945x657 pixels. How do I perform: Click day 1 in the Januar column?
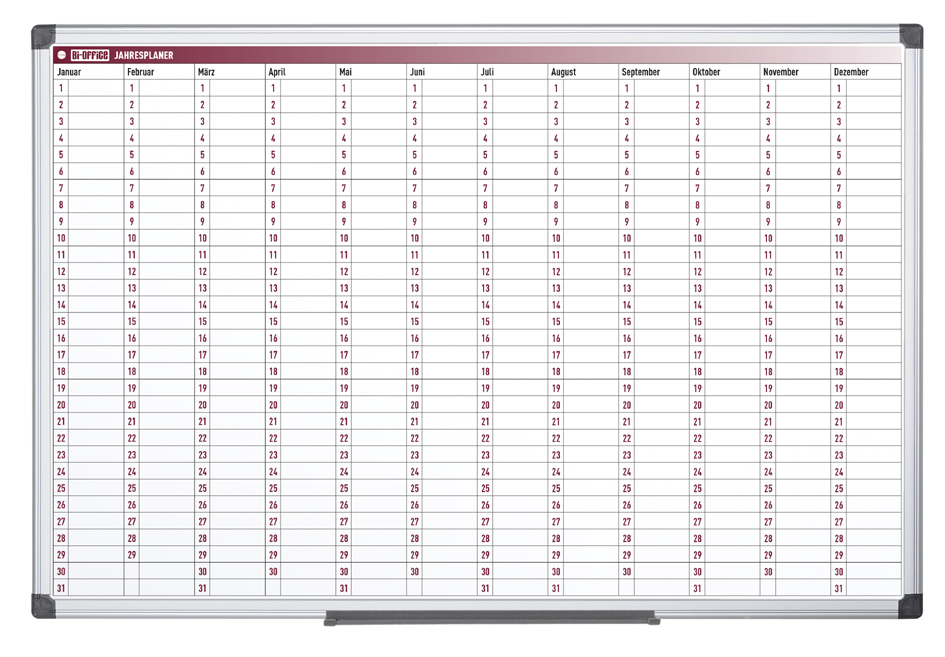click(x=61, y=89)
